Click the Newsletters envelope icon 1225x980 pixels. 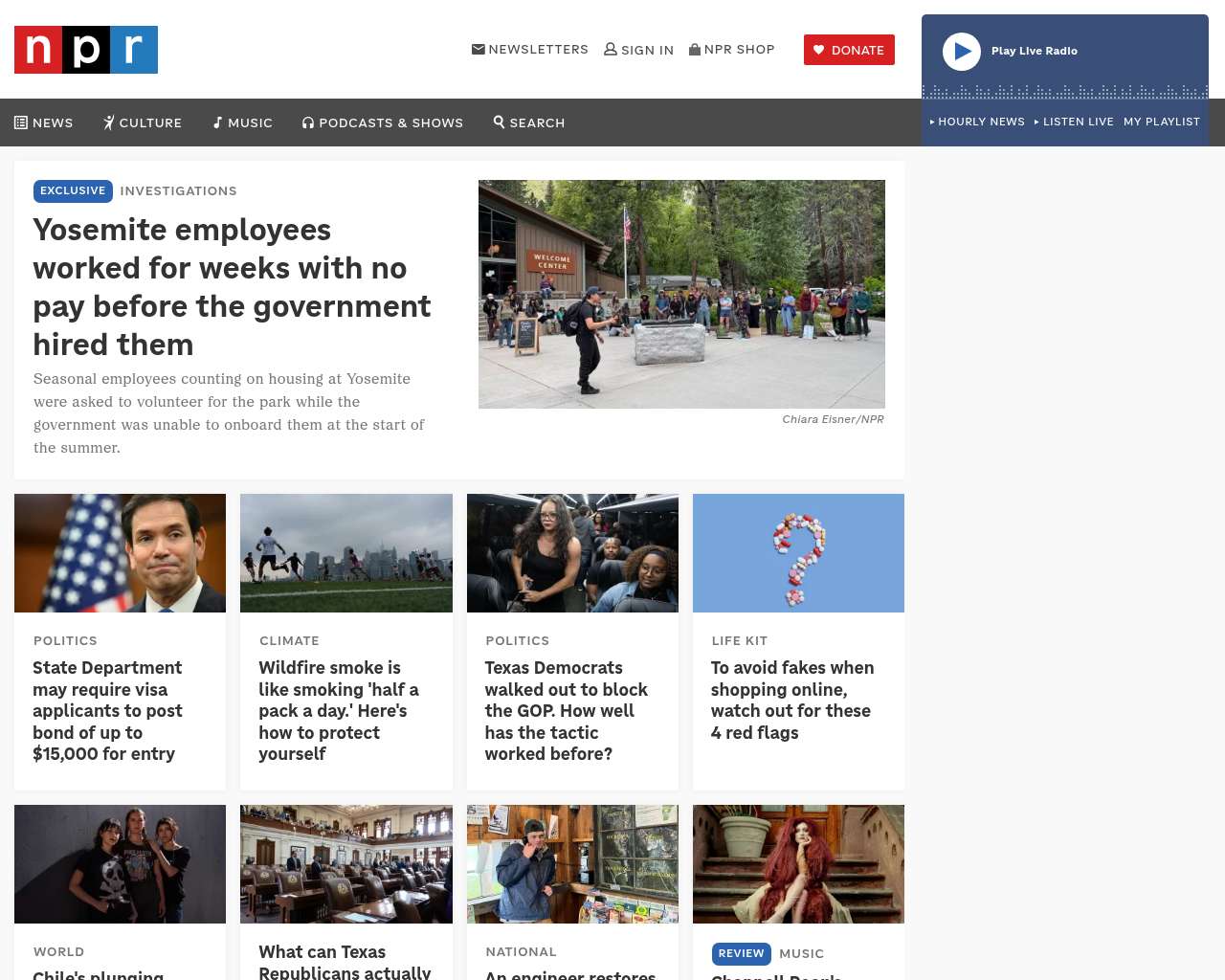click(479, 49)
